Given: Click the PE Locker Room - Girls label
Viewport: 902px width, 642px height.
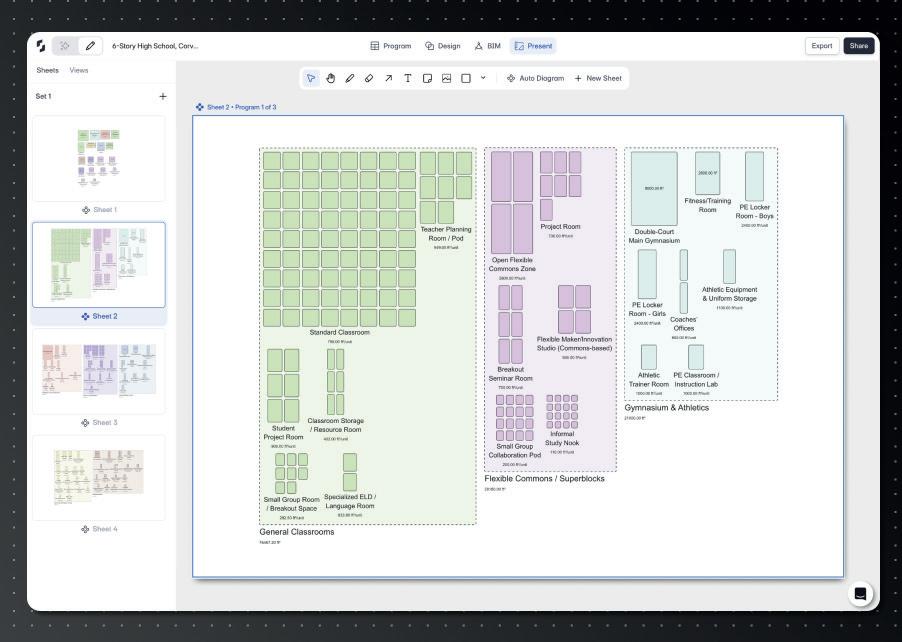Looking at the screenshot, I should click(647, 309).
